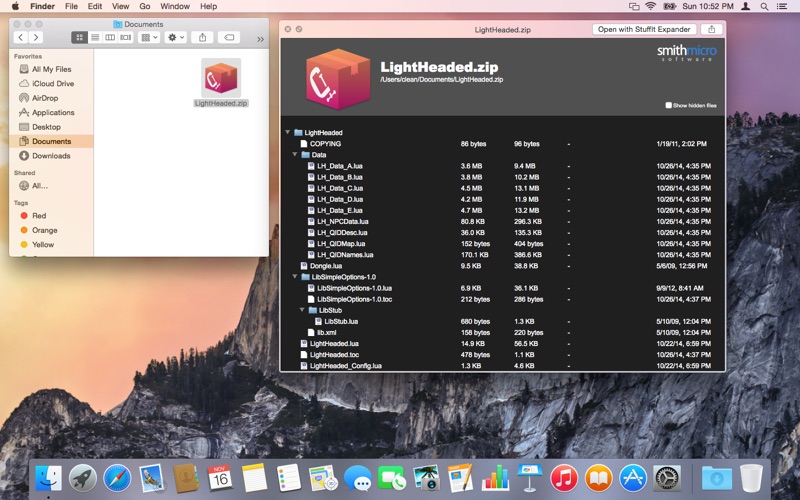Select LightHeaded_Config.lua file entry
The image size is (800, 500).
pos(345,366)
